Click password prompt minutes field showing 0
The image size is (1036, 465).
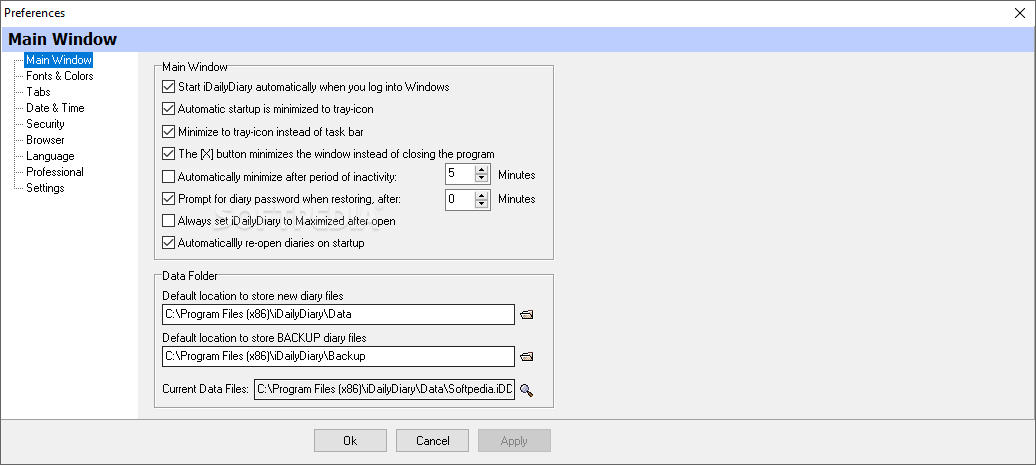(x=461, y=199)
